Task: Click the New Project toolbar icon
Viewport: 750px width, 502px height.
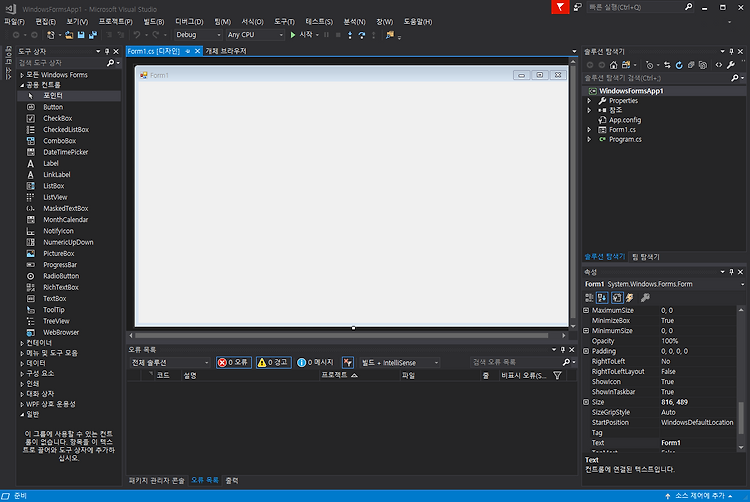Action: [50, 35]
